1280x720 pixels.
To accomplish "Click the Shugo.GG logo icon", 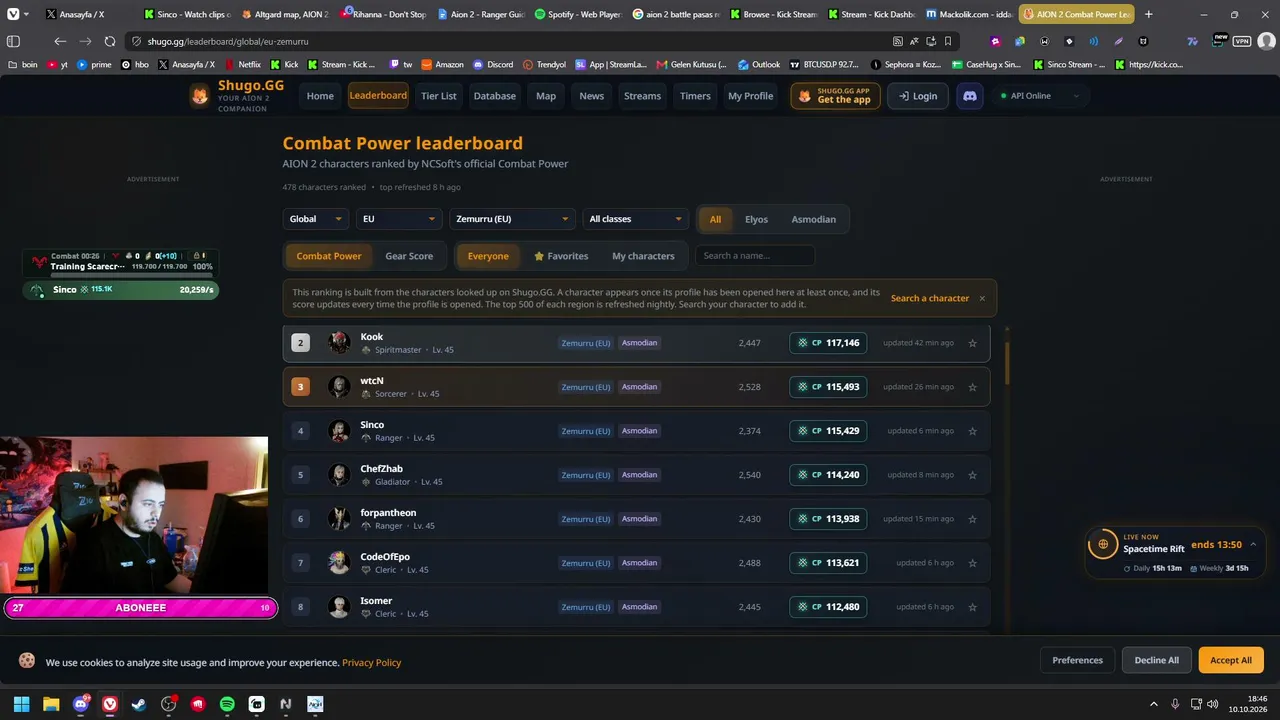I will pyautogui.click(x=201, y=96).
